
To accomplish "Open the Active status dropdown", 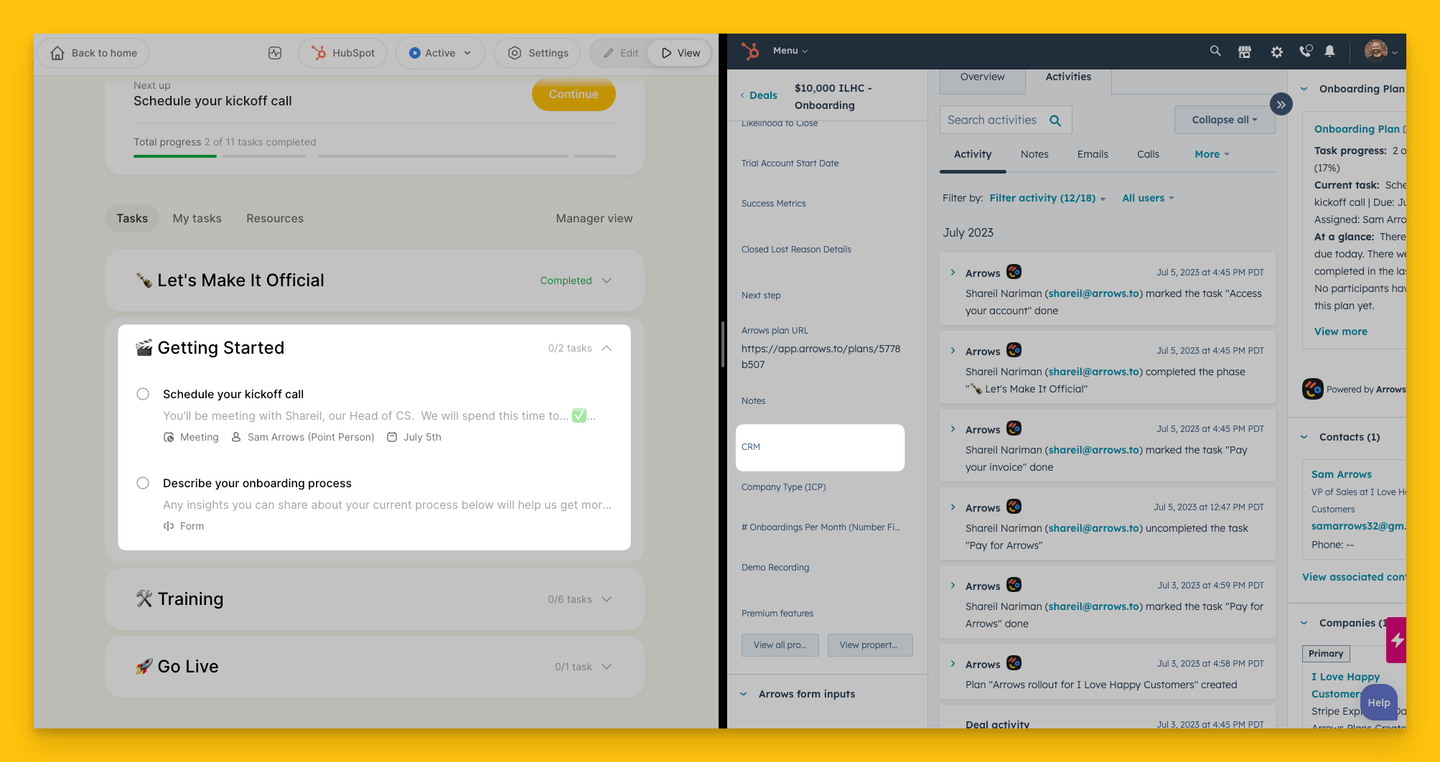I will pos(440,53).
